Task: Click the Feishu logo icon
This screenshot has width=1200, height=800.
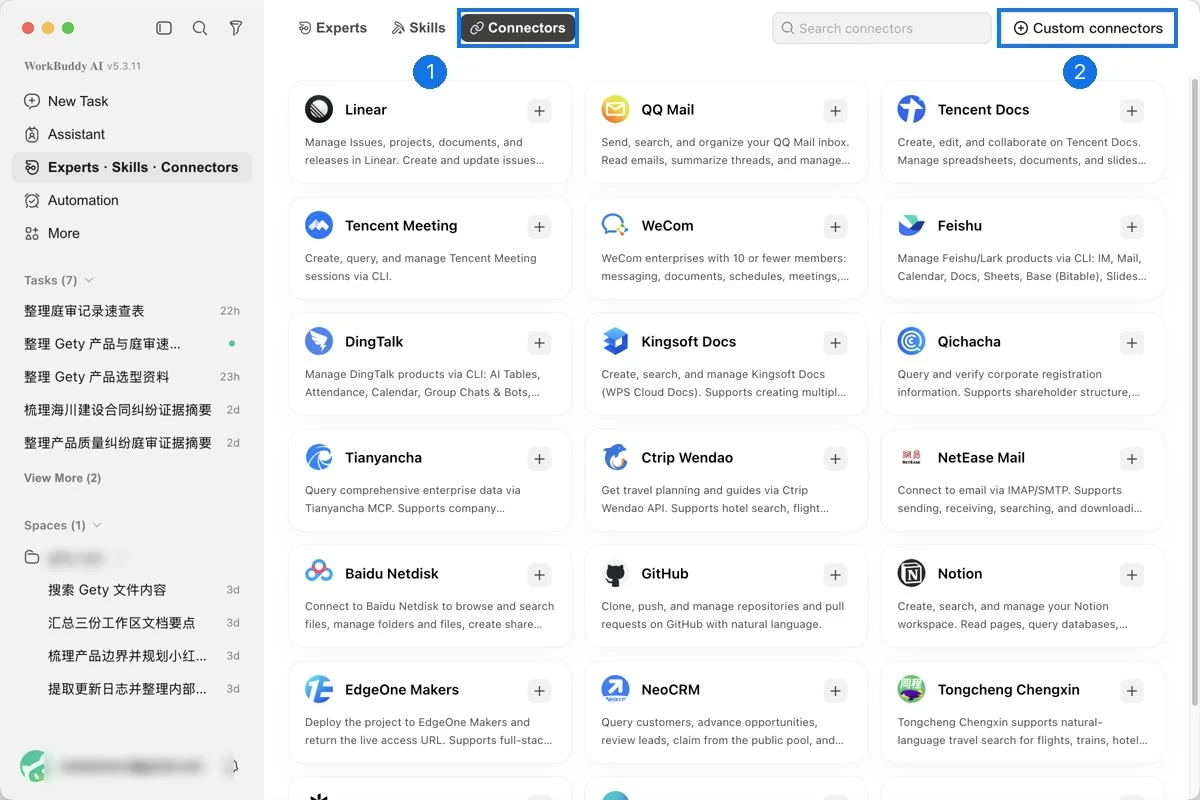Action: [x=911, y=225]
